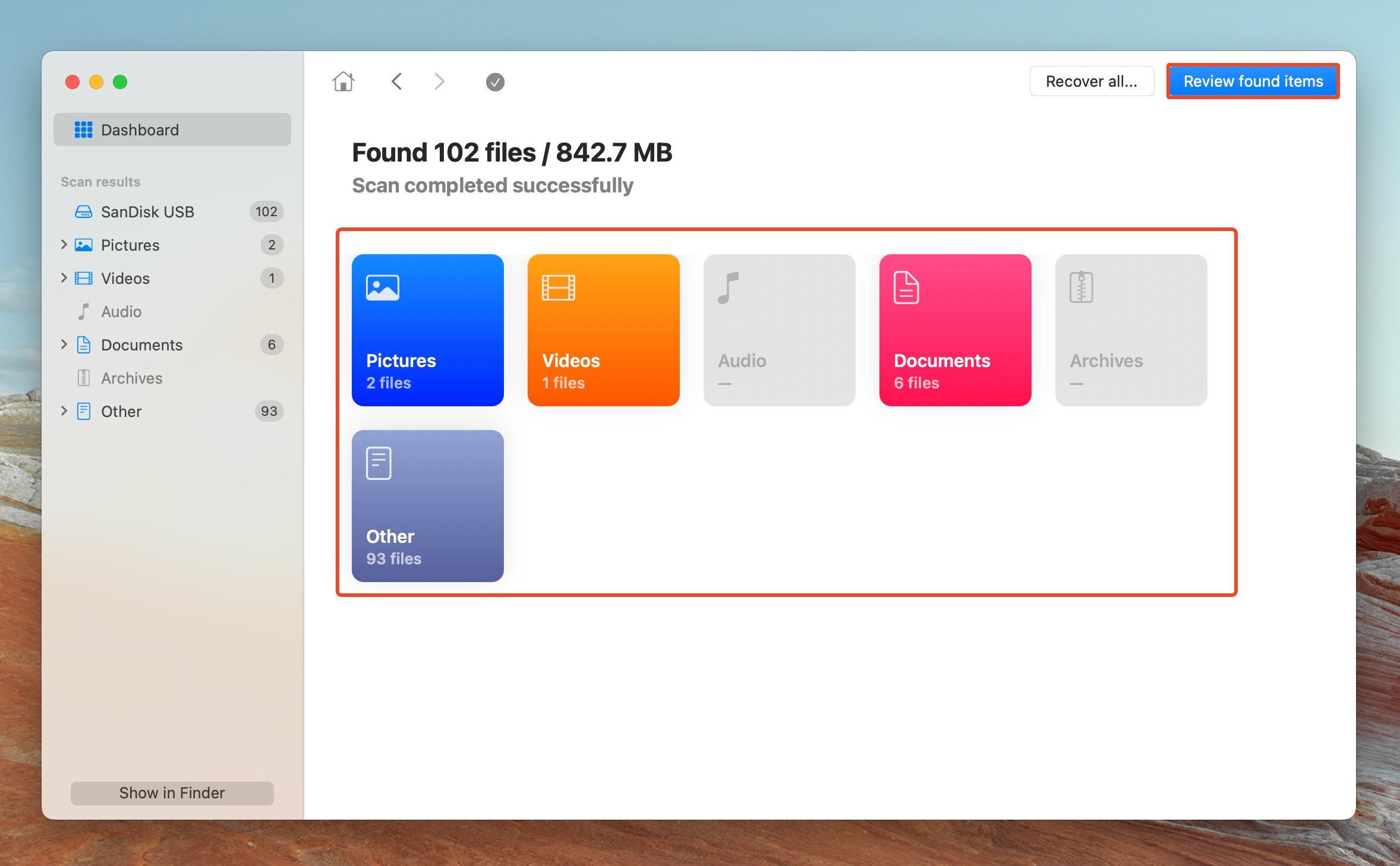Click the 93 count badge beside Other

pyautogui.click(x=269, y=412)
